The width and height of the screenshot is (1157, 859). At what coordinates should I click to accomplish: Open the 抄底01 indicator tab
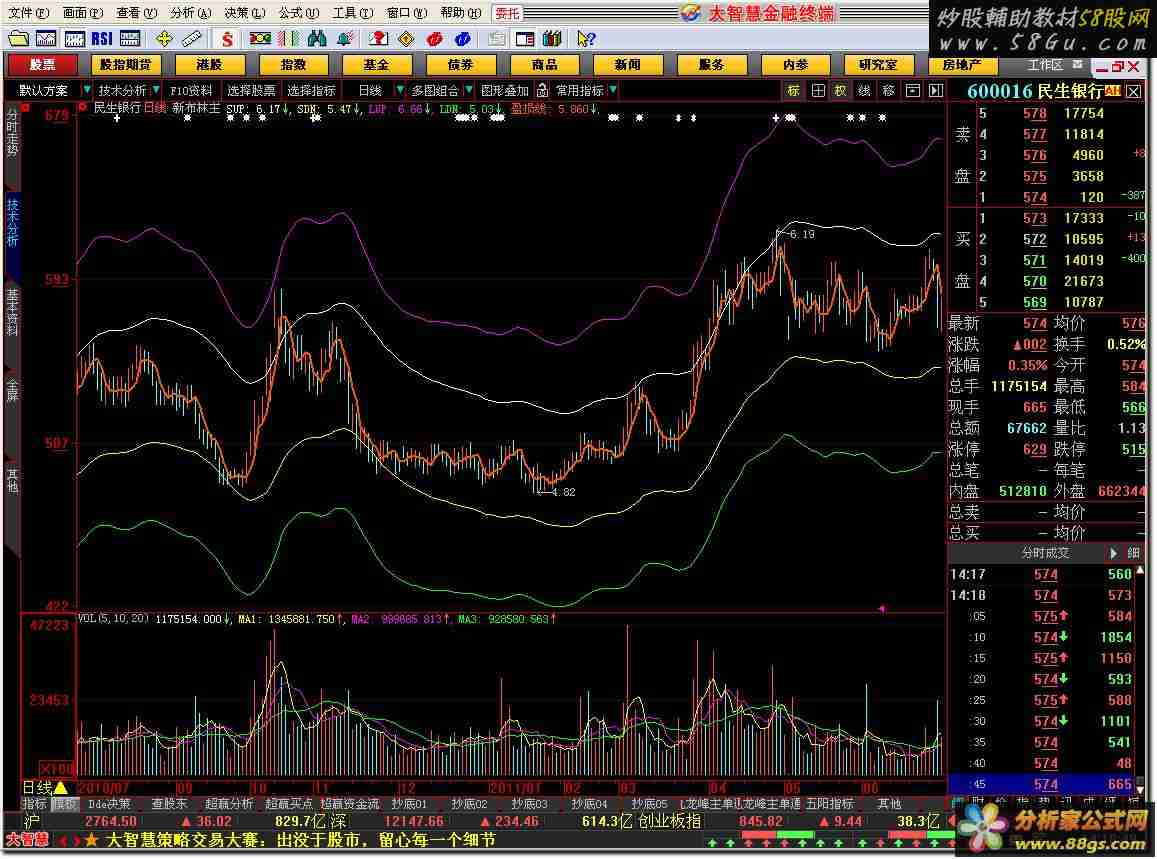pyautogui.click(x=409, y=804)
